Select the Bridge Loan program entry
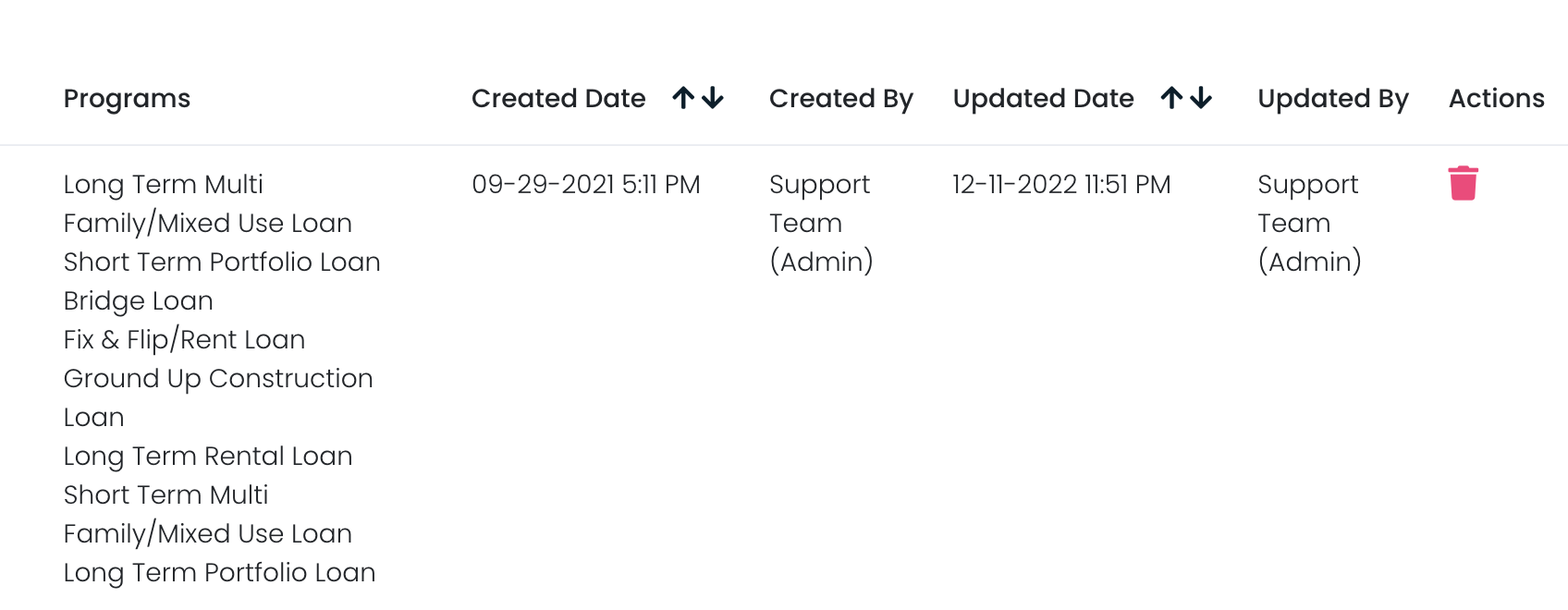The width and height of the screenshot is (1568, 610). tap(137, 300)
